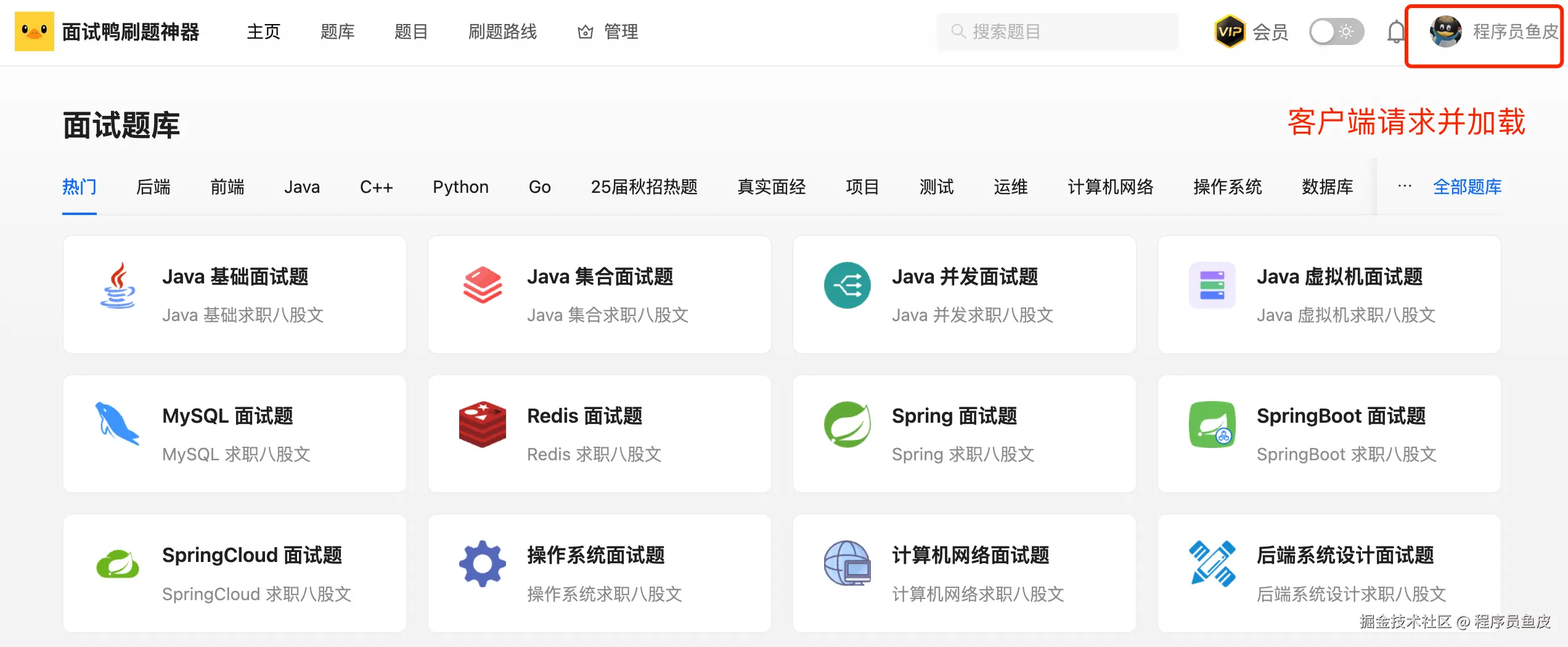Click the 'Redis 求职八股文' description
1568x647 pixels.
click(x=594, y=454)
